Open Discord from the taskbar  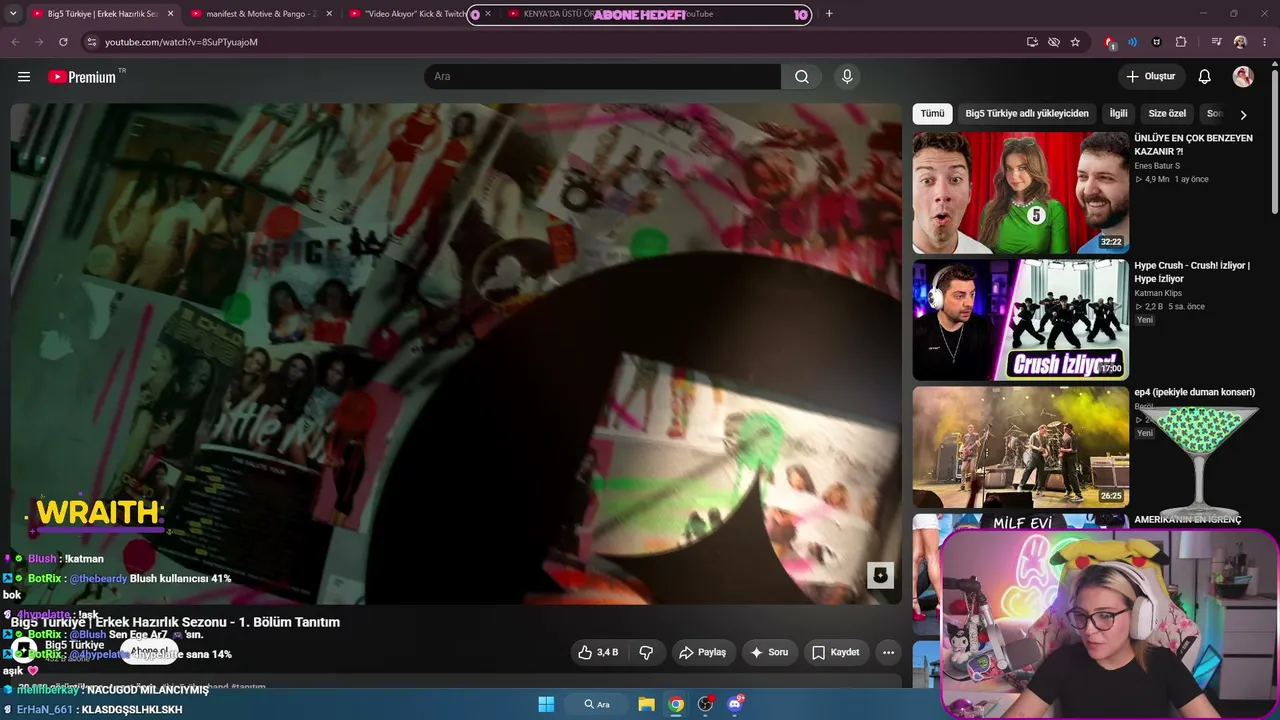coord(735,704)
